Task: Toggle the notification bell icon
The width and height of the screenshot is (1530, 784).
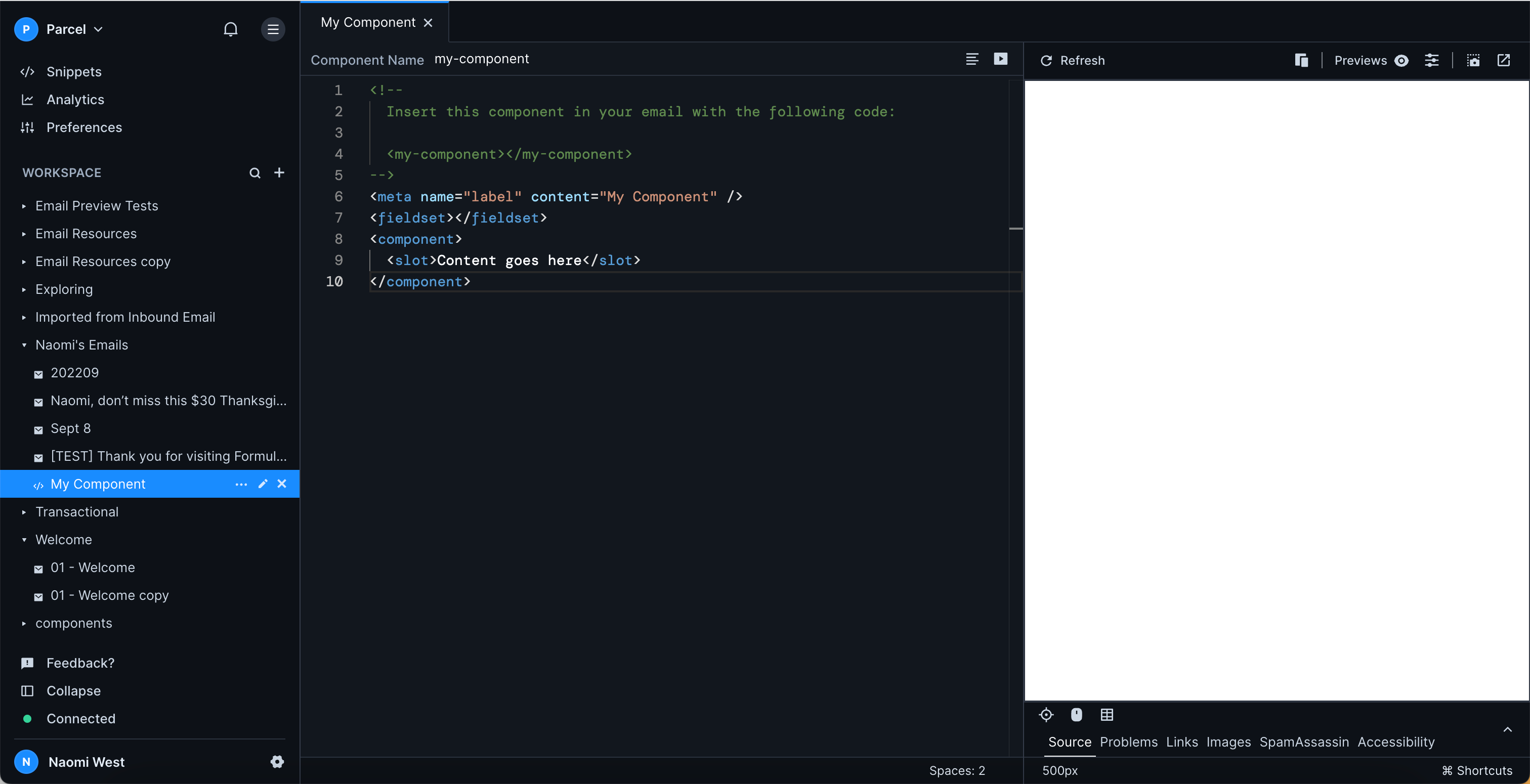Action: 230,29
